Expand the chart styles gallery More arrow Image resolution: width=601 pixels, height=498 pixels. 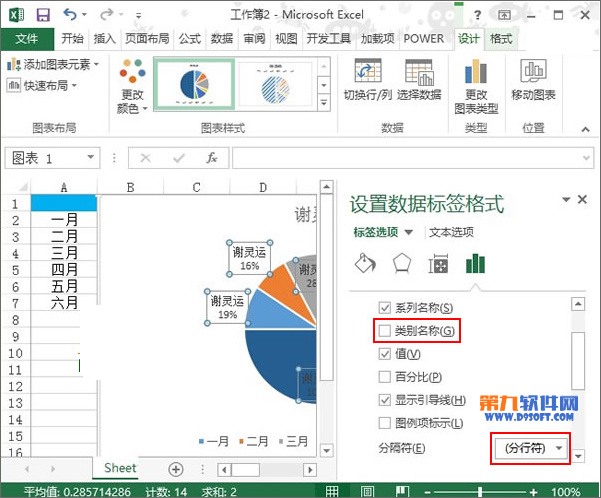(324, 103)
